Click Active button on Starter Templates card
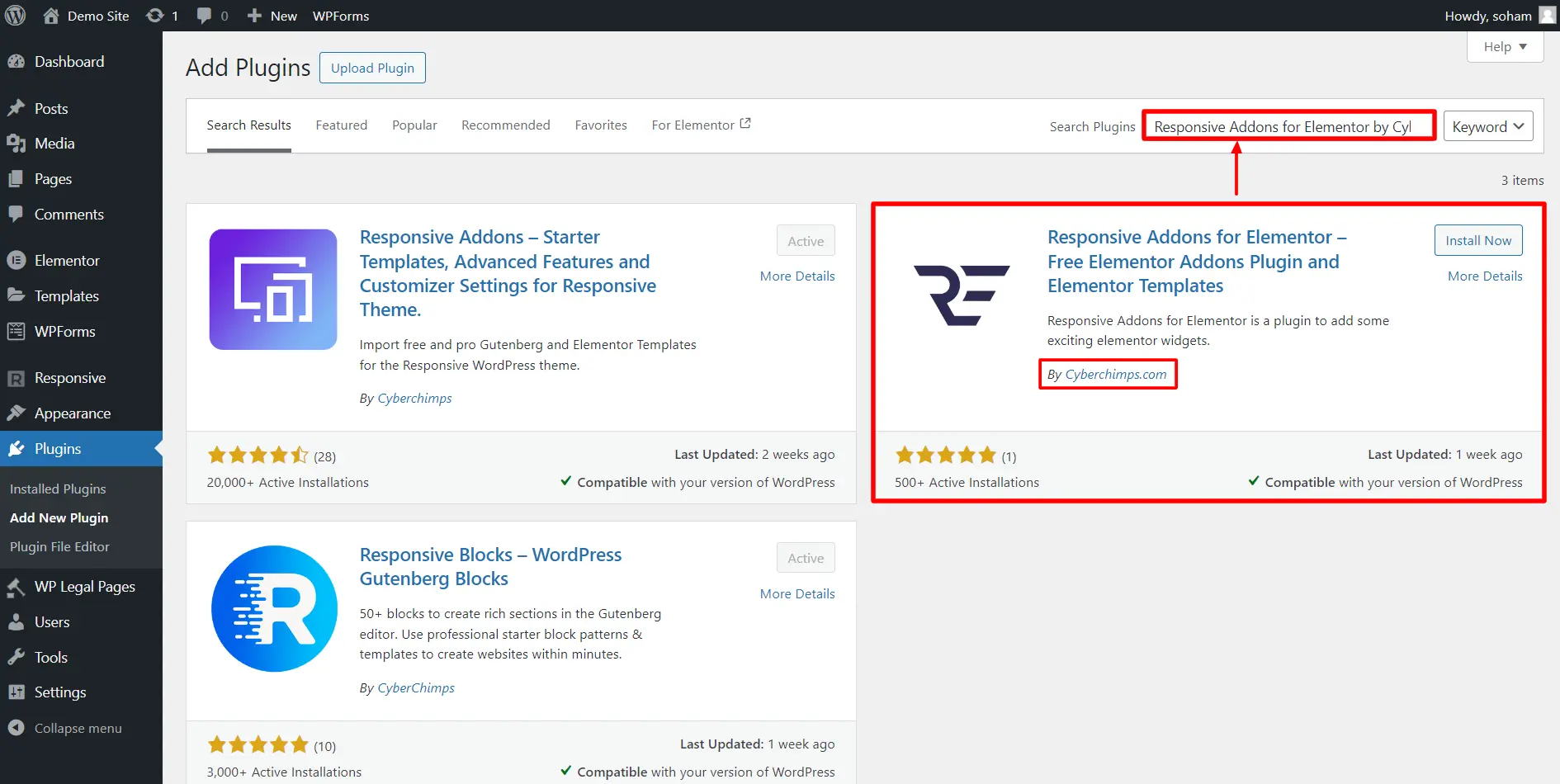 click(806, 240)
